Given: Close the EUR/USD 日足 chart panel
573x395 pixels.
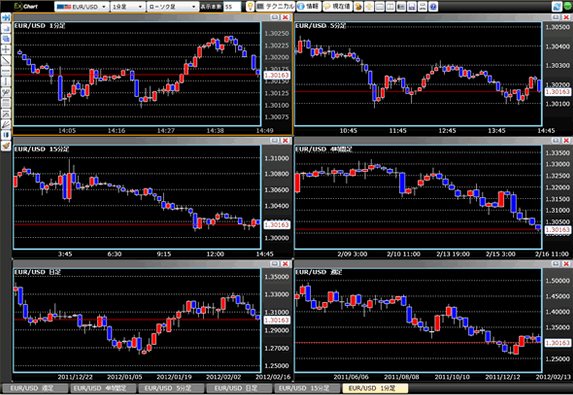Looking at the screenshot, I should point(285,264).
